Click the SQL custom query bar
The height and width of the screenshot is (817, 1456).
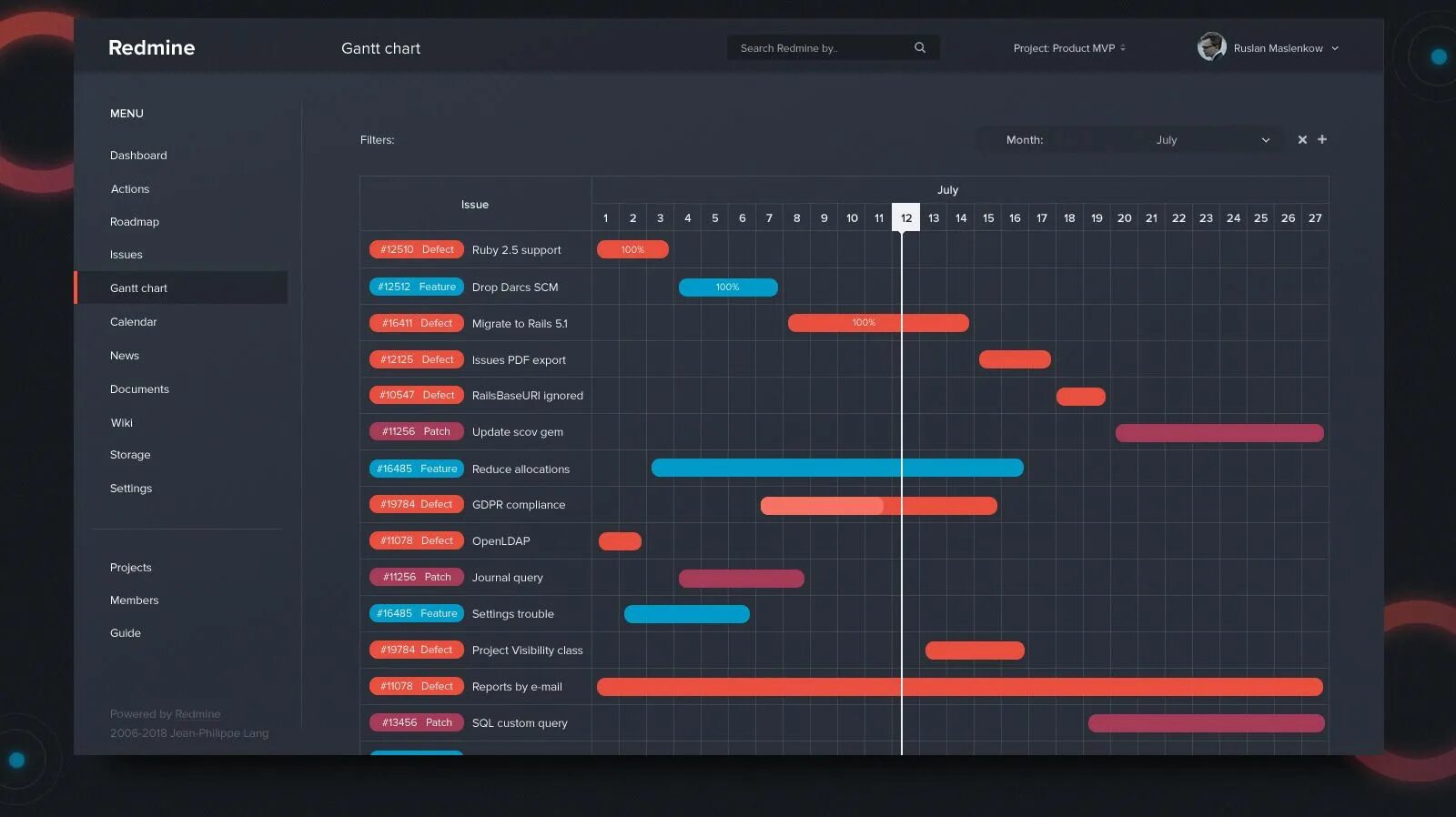(x=1206, y=723)
